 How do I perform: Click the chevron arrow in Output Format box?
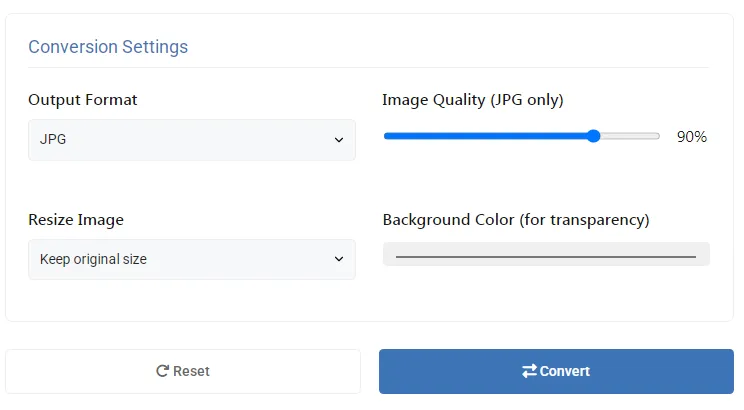tap(339, 140)
